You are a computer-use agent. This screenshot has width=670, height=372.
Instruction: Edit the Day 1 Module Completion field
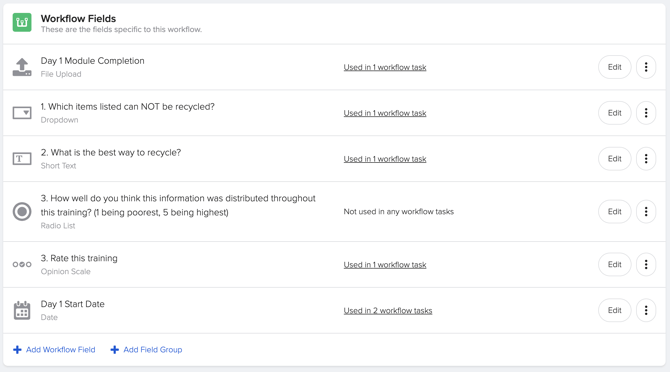click(x=614, y=67)
